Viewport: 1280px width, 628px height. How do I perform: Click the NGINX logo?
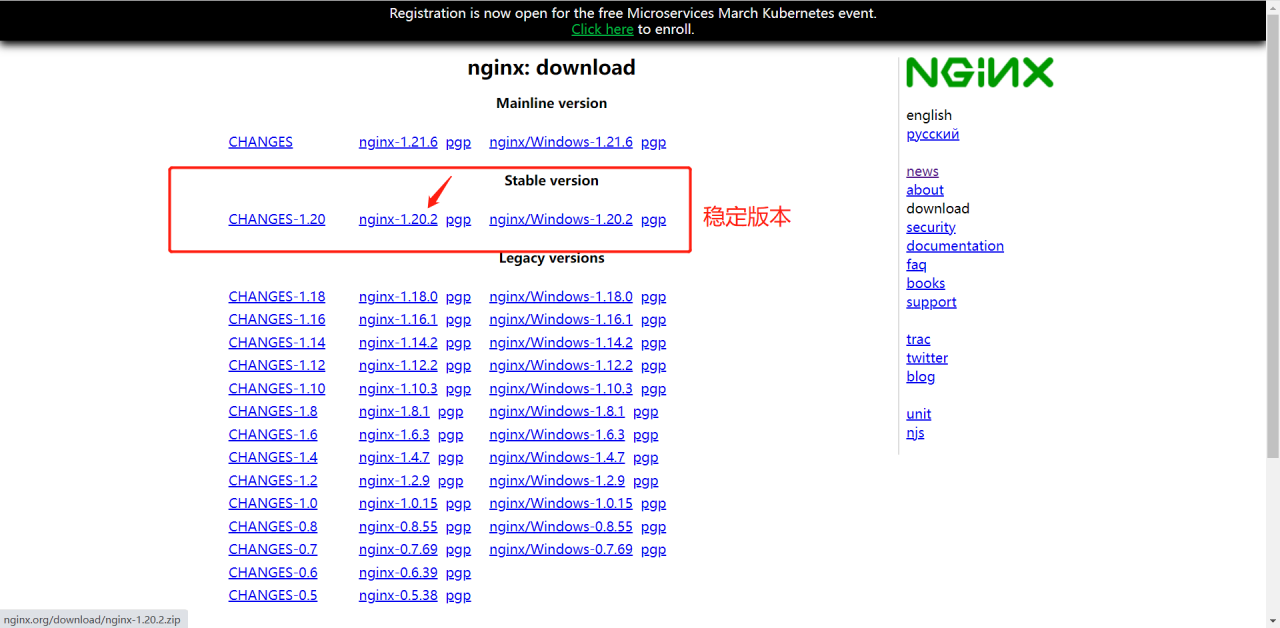979,73
